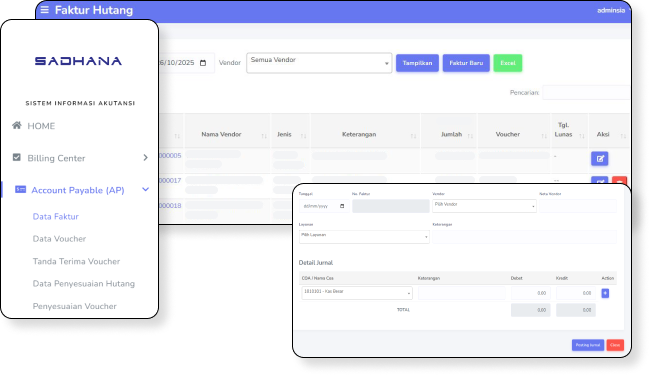Image resolution: width=653 pixels, height=379 pixels.
Task: Open the 1010101 - Kas Besar account dropdown
Action: (x=357, y=293)
